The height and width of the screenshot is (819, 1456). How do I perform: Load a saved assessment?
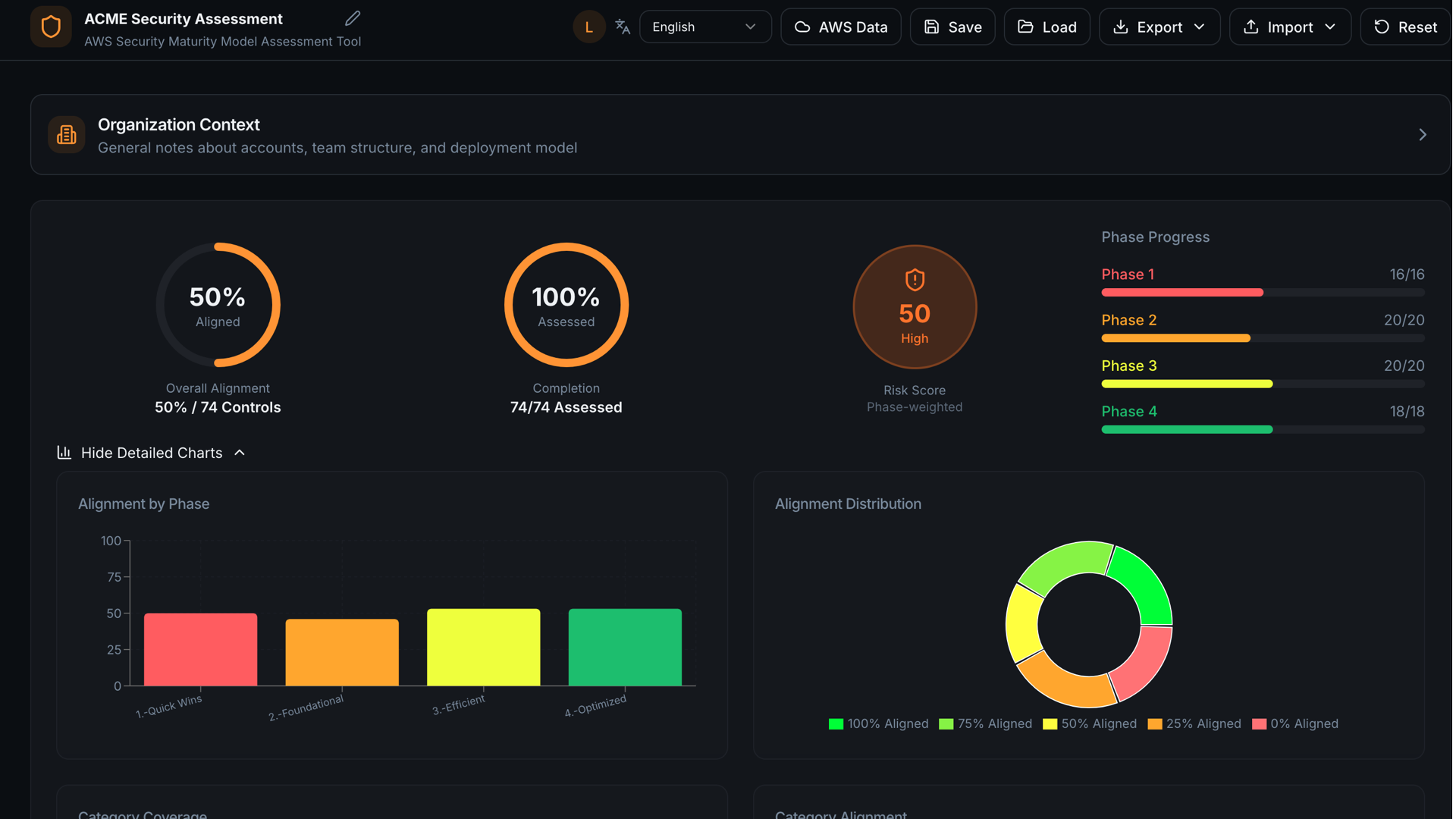1047,27
